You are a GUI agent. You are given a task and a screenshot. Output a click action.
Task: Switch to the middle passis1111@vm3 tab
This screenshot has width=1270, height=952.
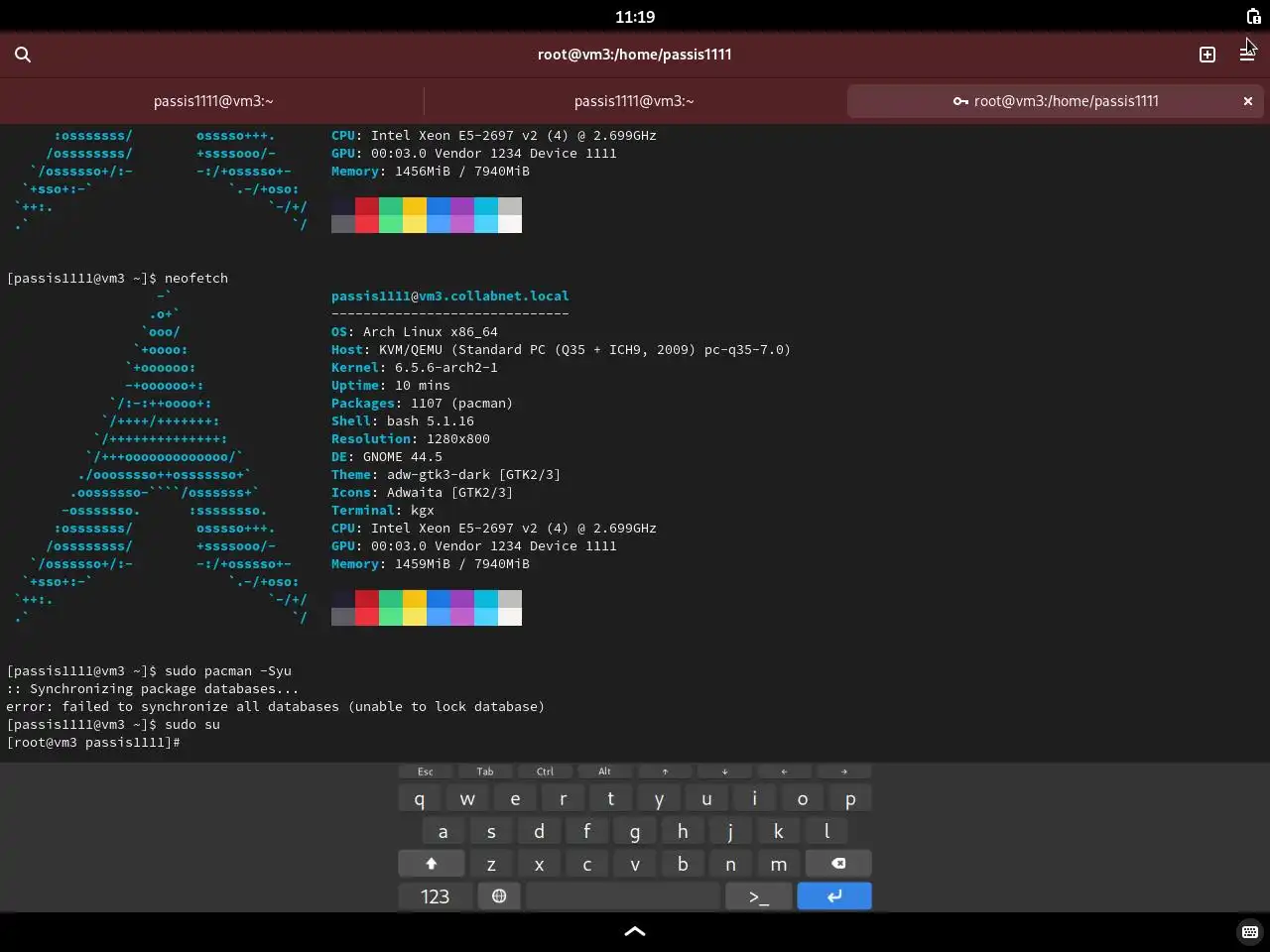pos(634,101)
